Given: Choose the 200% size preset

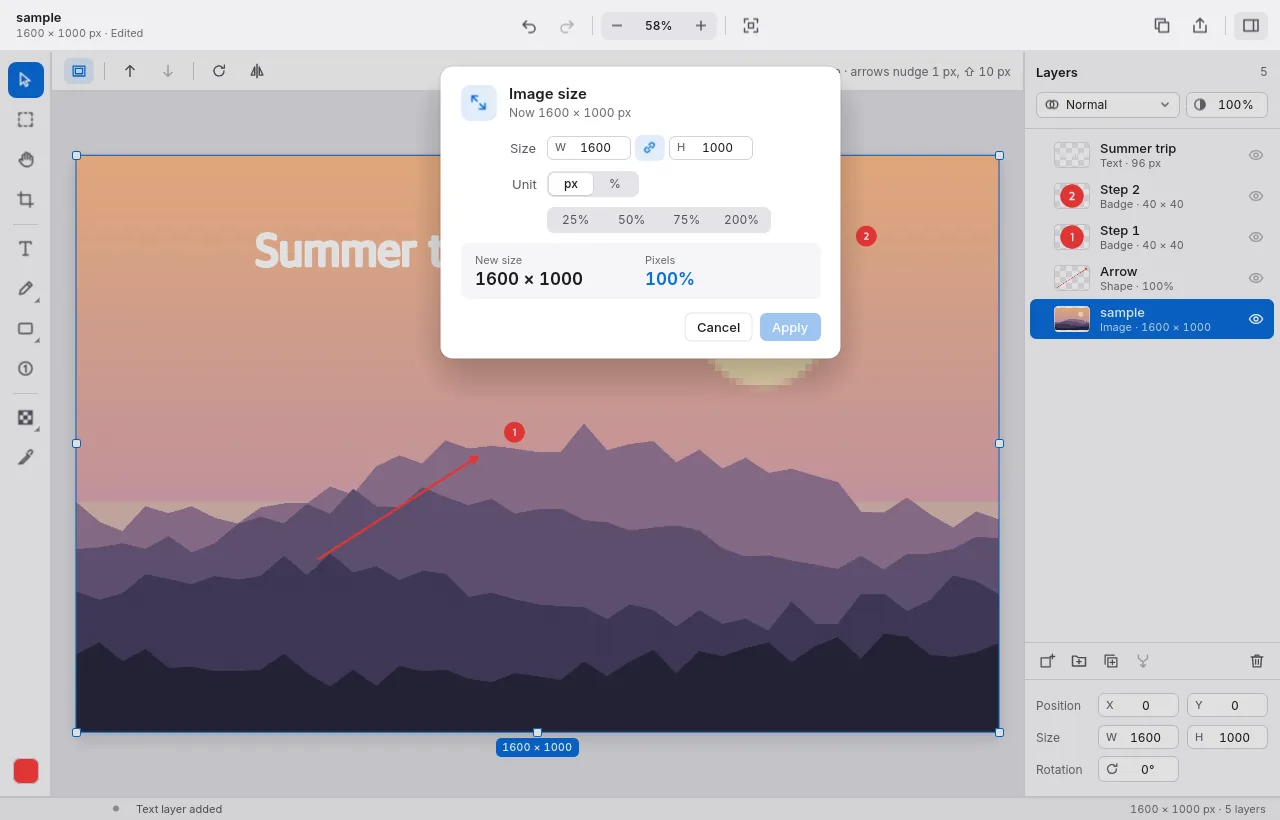Looking at the screenshot, I should pos(741,220).
